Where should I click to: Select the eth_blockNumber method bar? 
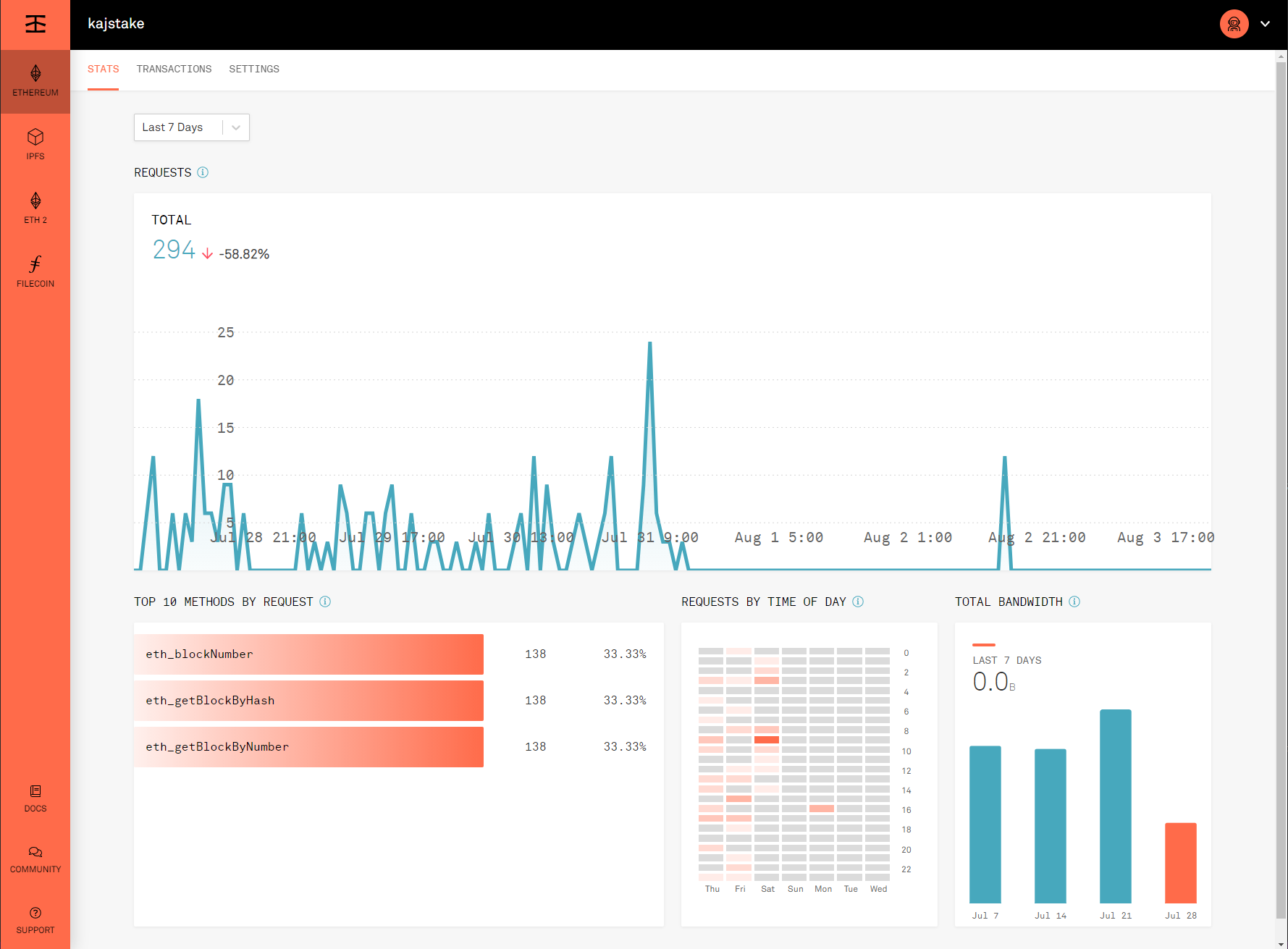pos(308,654)
